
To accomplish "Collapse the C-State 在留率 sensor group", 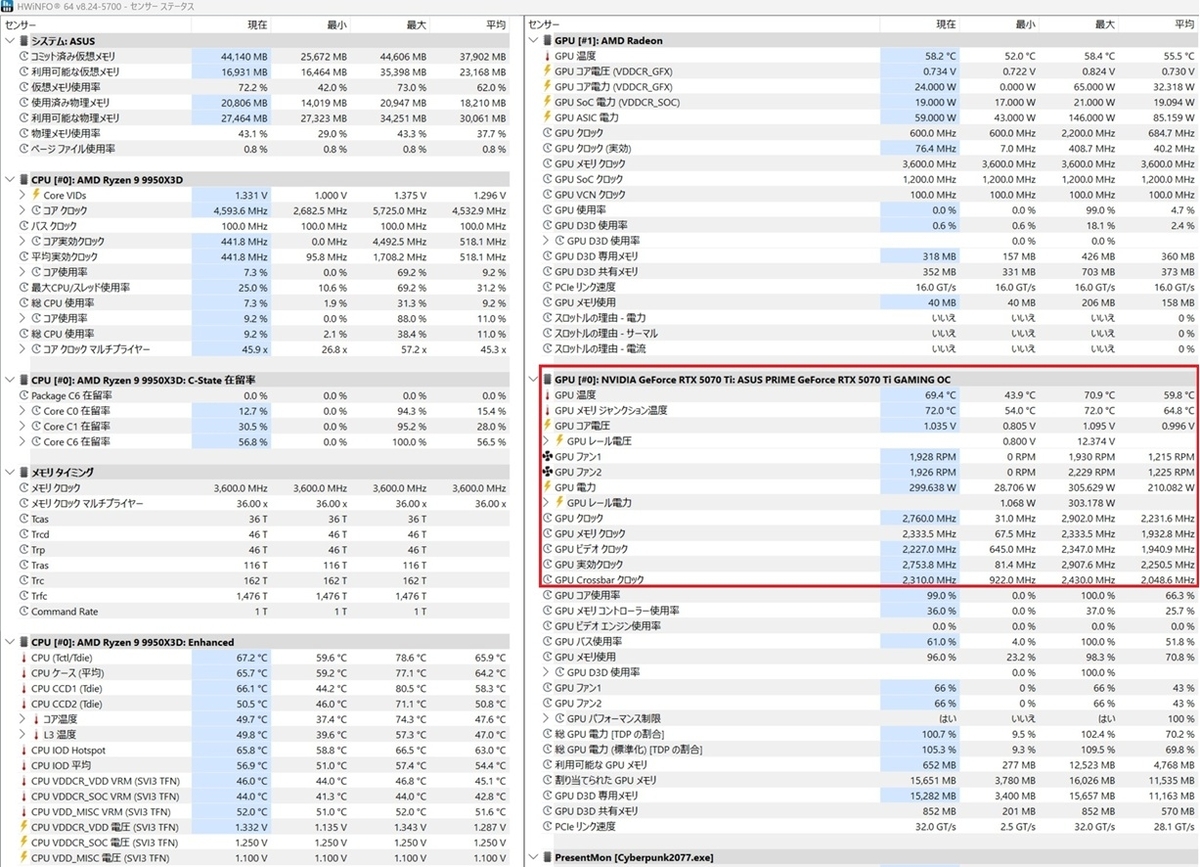I will tap(10, 380).
